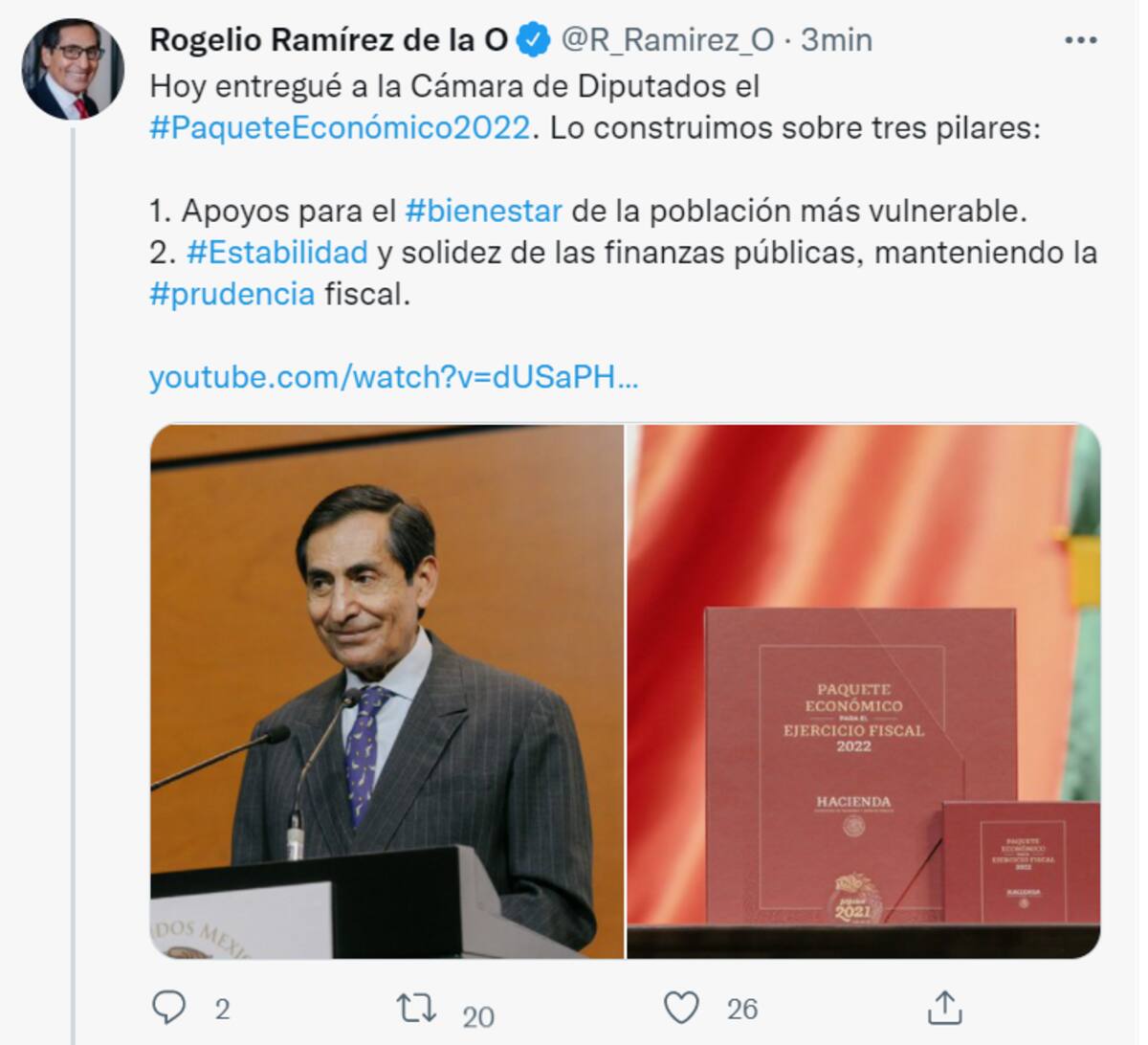
Task: Open the three-dot more options menu
Action: pyautogui.click(x=1081, y=40)
